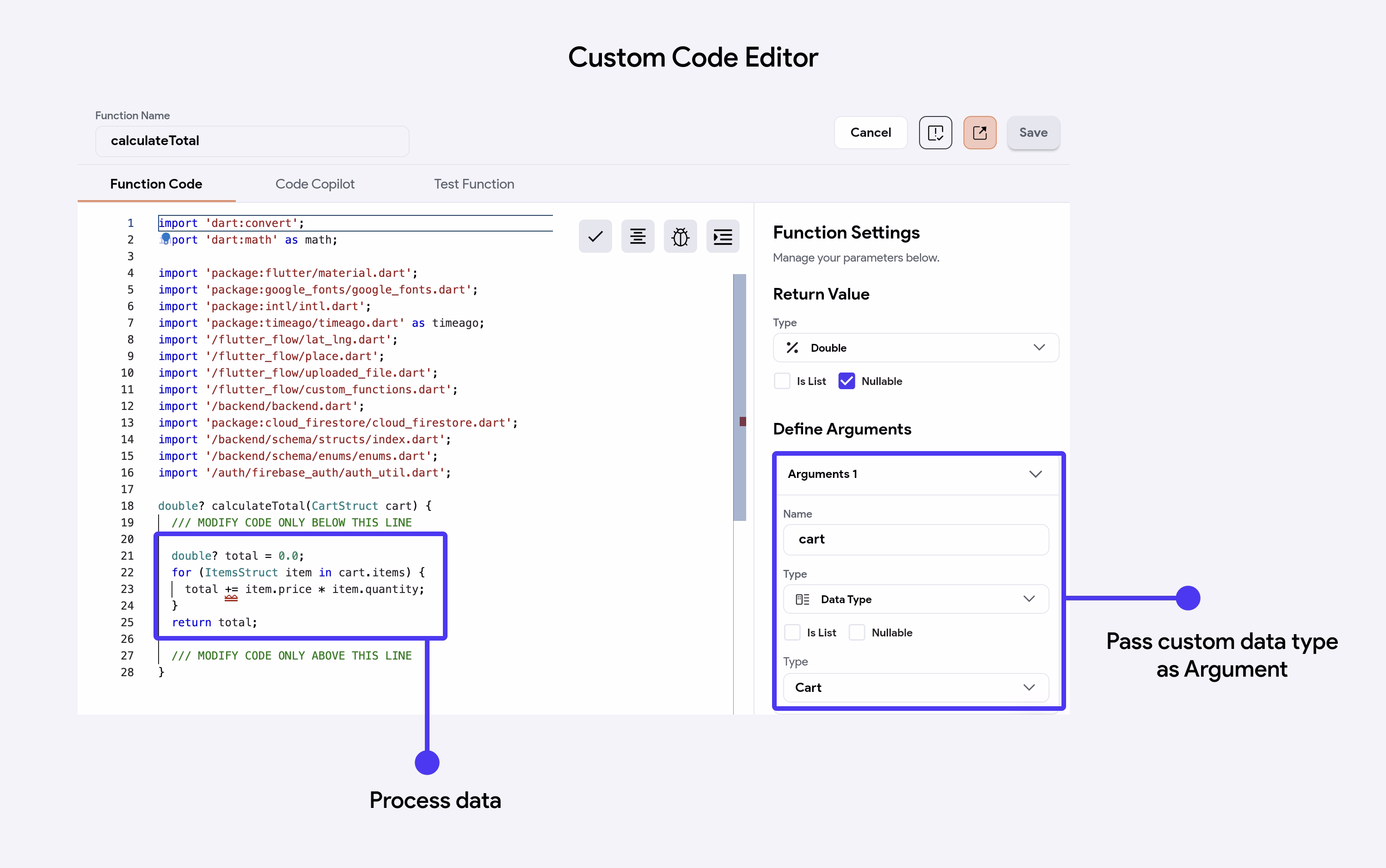This screenshot has width=1386, height=868.
Task: Click 'CartStruct' in the function signature
Action: 344,506
